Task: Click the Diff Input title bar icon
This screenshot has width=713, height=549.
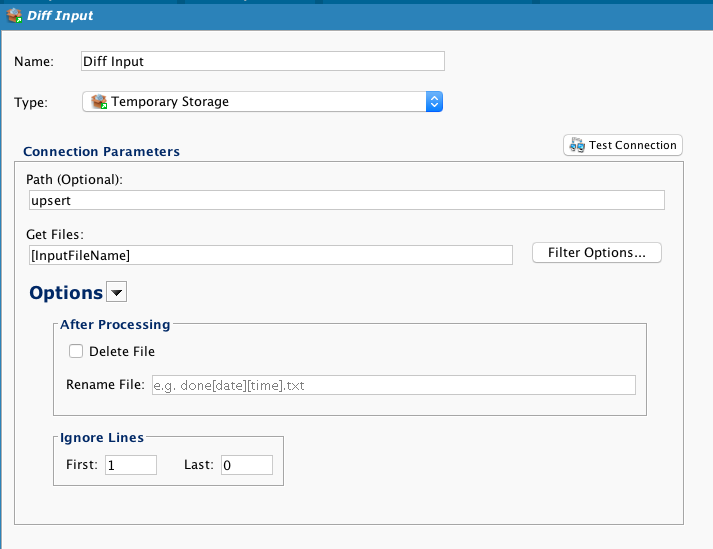Action: click(15, 17)
